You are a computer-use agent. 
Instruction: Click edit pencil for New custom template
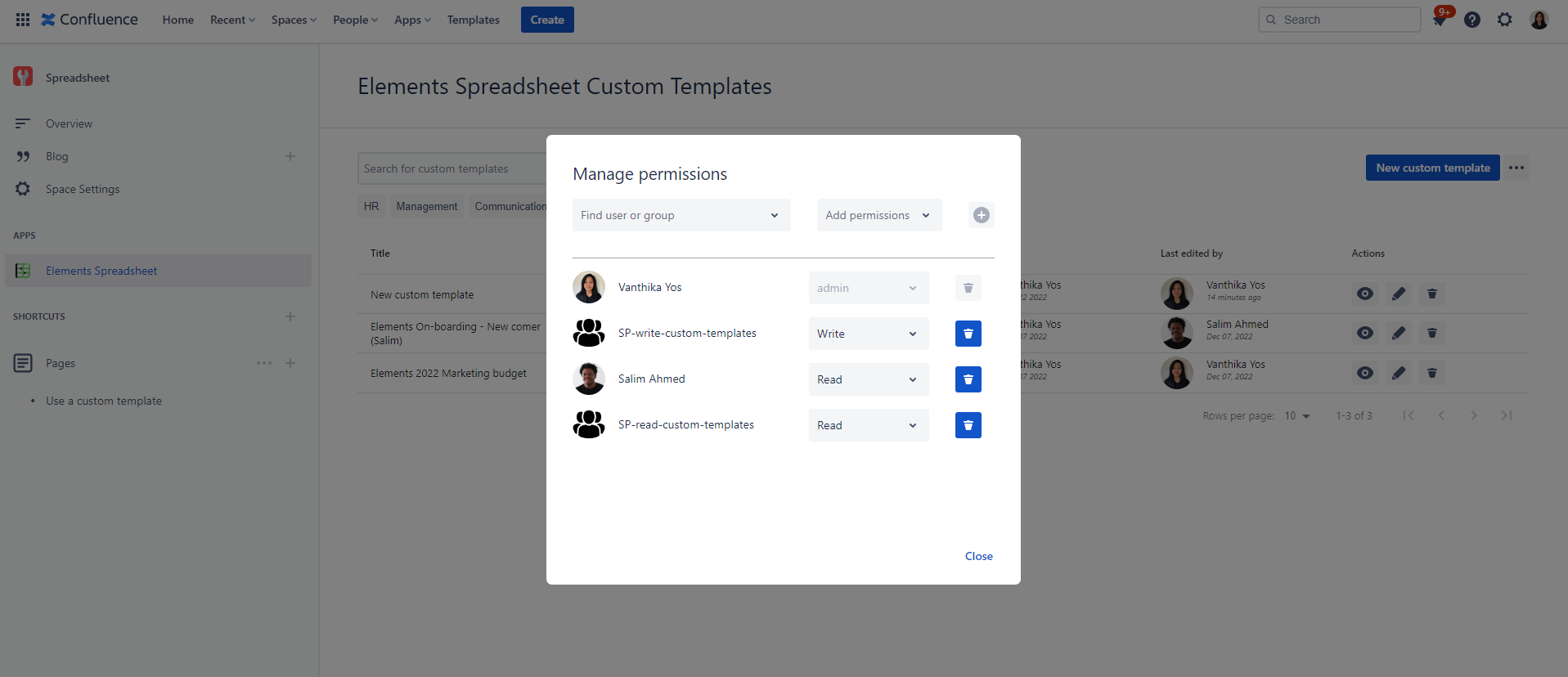point(1399,294)
